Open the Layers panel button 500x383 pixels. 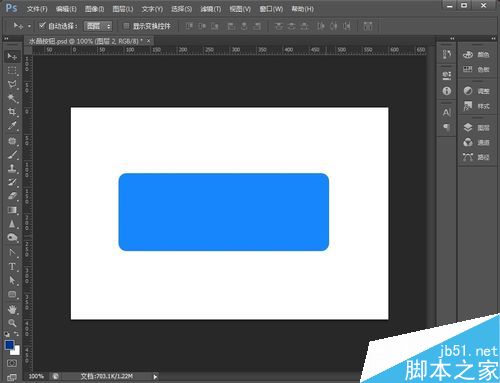(x=477, y=127)
